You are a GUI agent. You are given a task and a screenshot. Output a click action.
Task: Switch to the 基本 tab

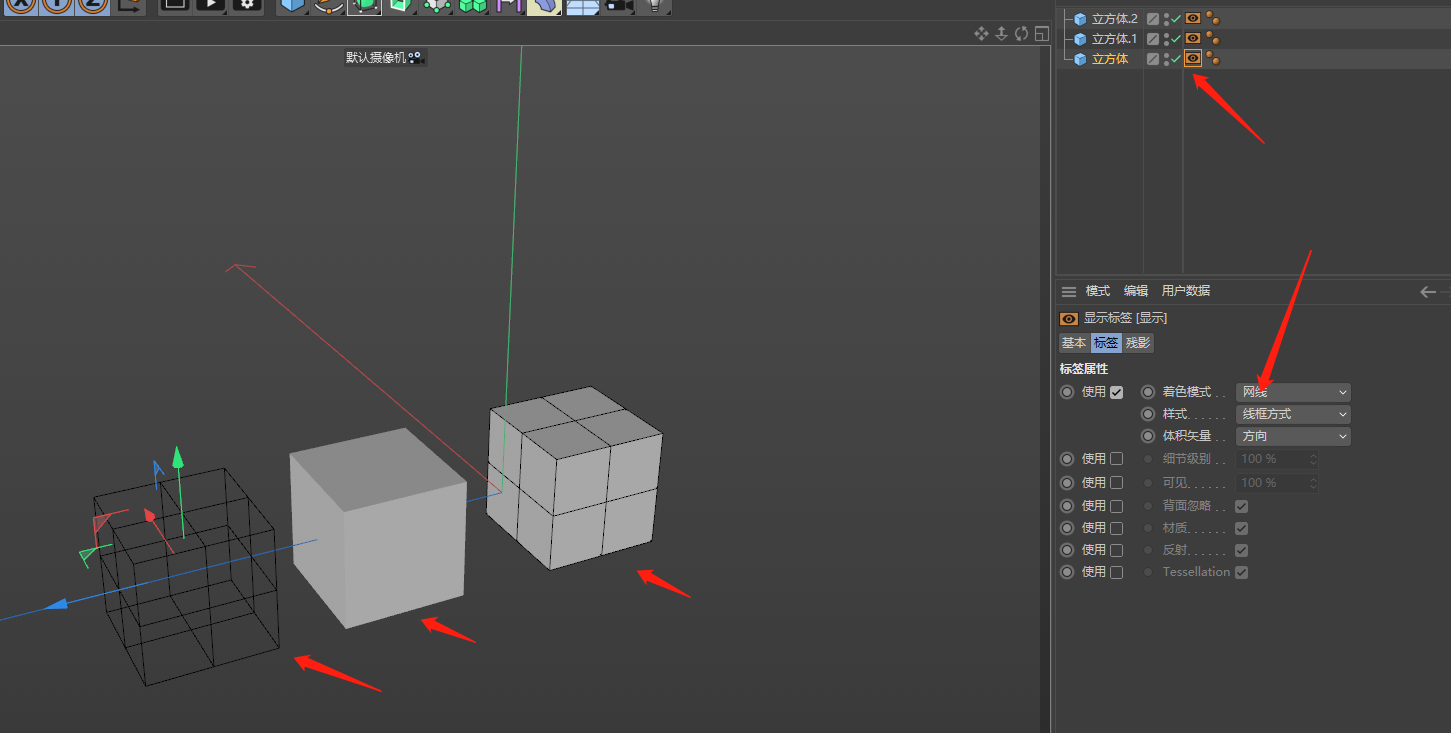(1074, 343)
